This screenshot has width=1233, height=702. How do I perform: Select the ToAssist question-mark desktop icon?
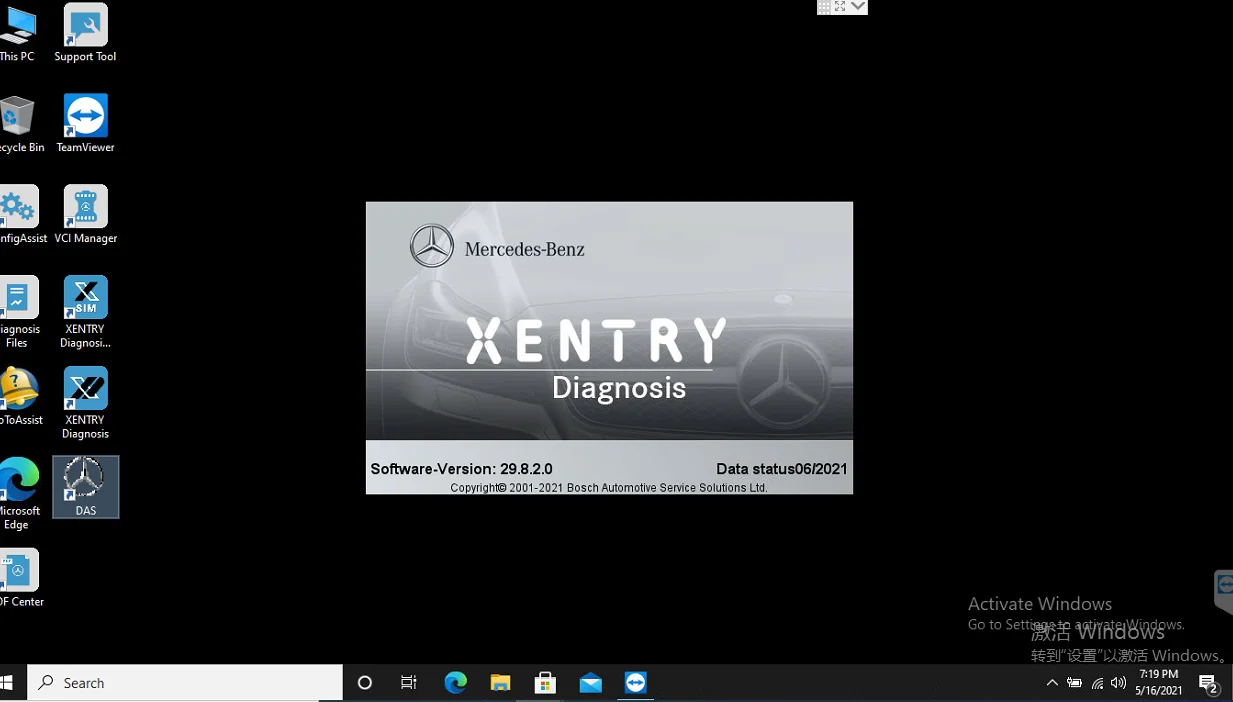click(x=20, y=396)
